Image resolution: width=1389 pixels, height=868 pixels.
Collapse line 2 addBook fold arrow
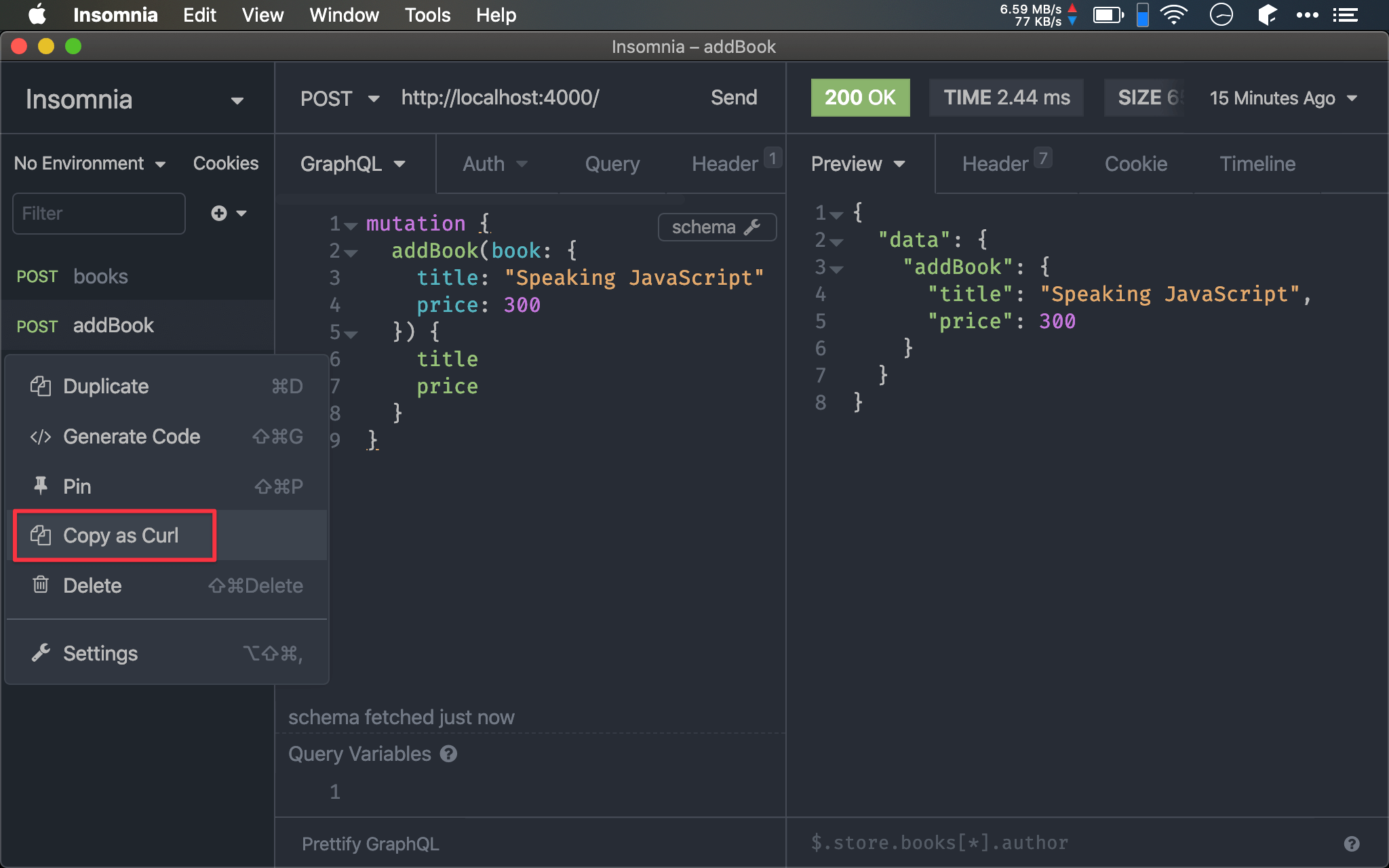tap(351, 252)
